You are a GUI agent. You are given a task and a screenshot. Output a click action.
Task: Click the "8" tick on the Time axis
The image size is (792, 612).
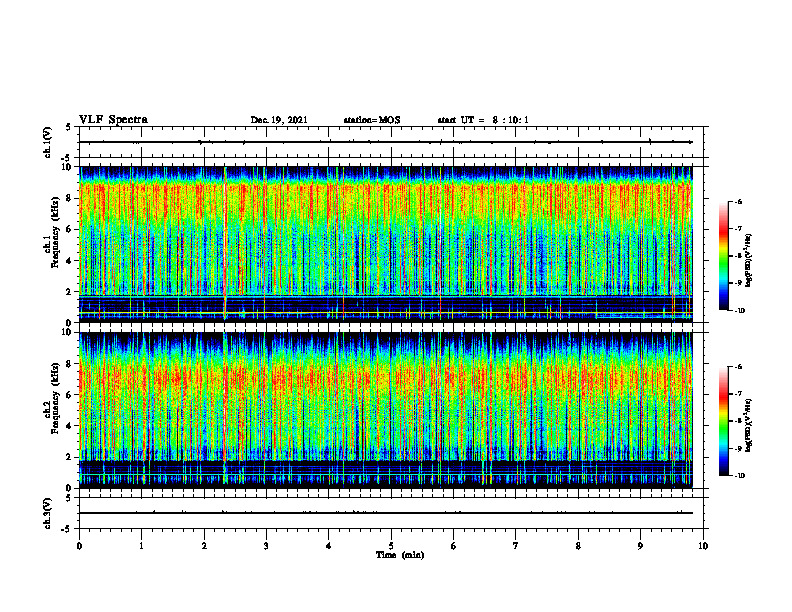(578, 546)
